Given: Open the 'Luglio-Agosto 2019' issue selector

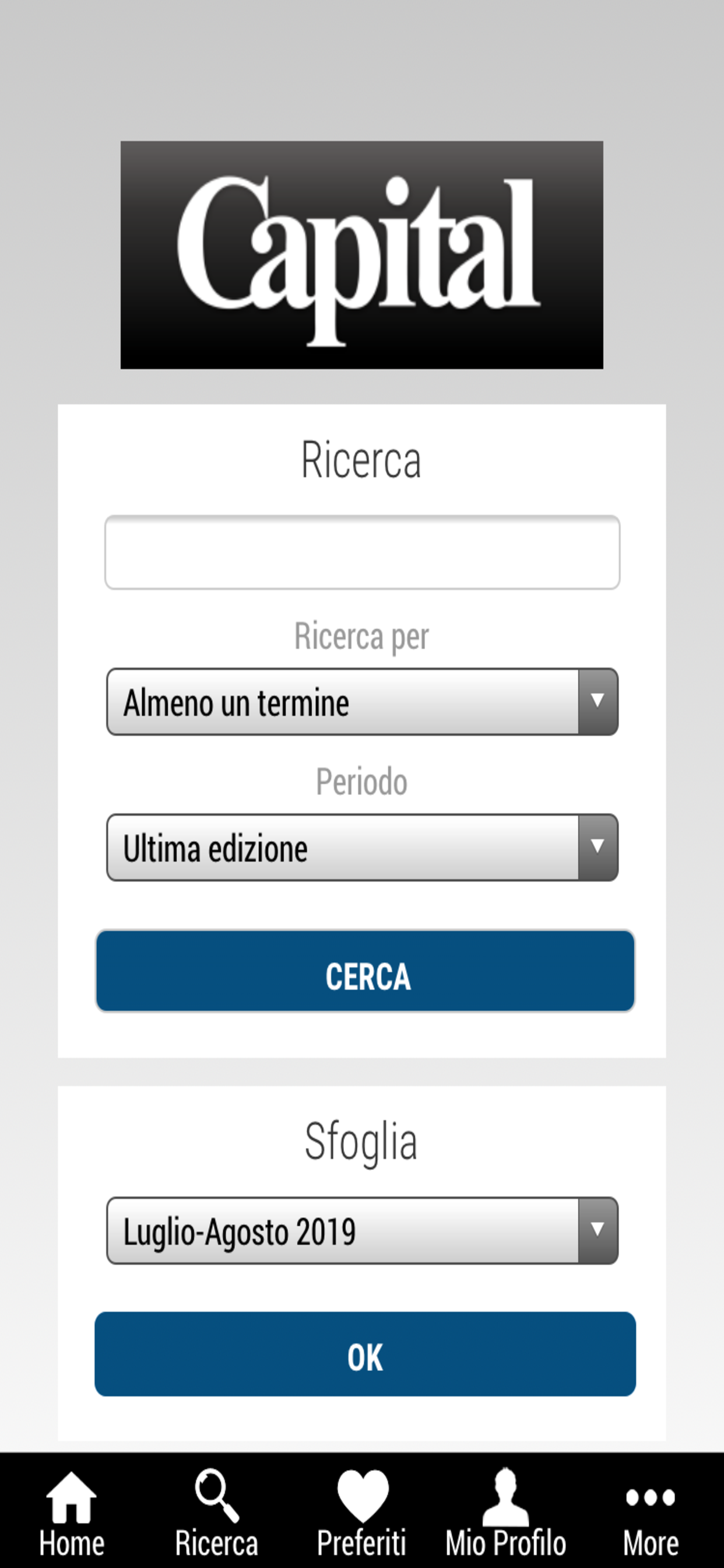Looking at the screenshot, I should [343, 1231].
